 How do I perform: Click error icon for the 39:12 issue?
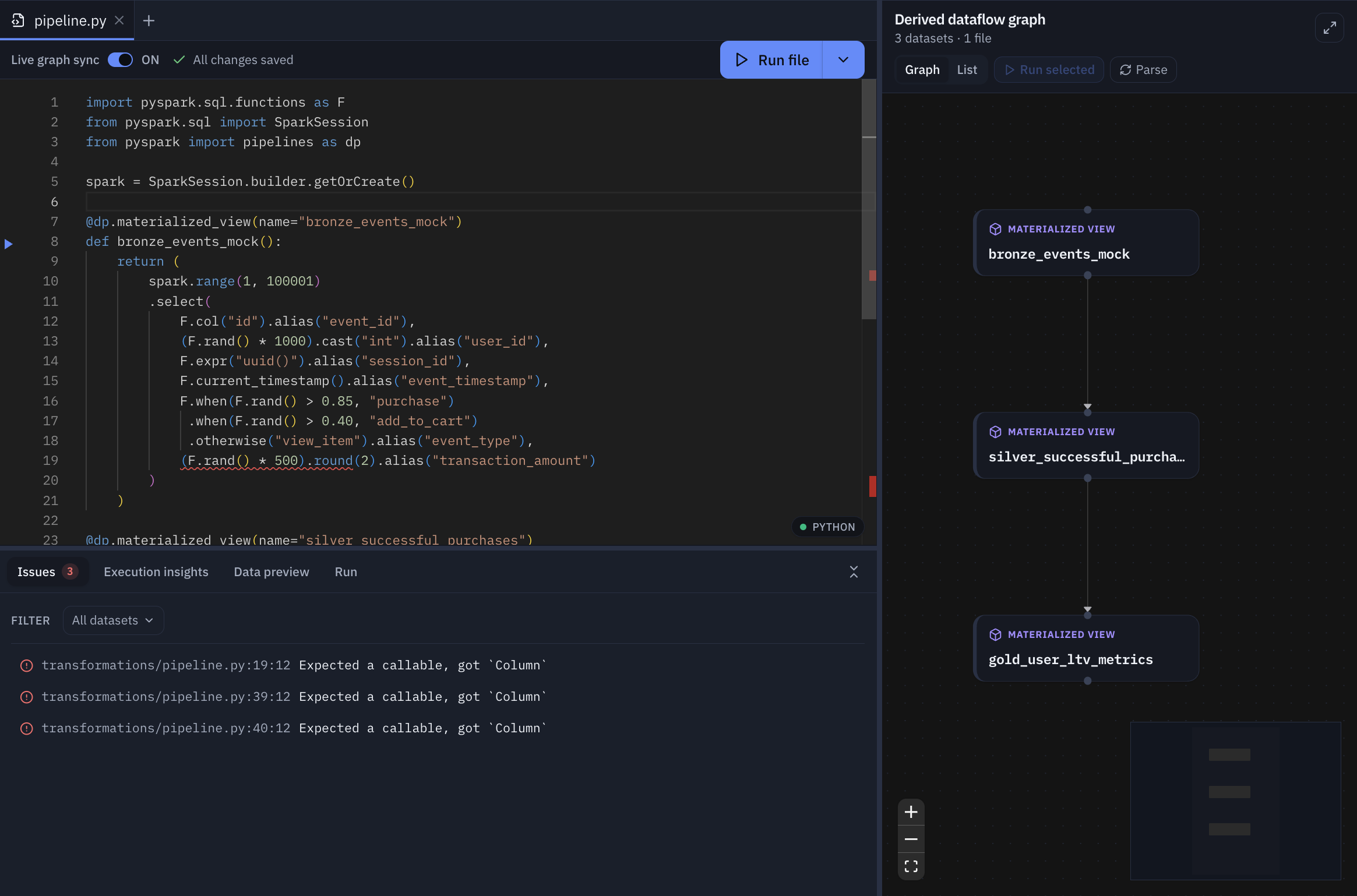point(27,697)
